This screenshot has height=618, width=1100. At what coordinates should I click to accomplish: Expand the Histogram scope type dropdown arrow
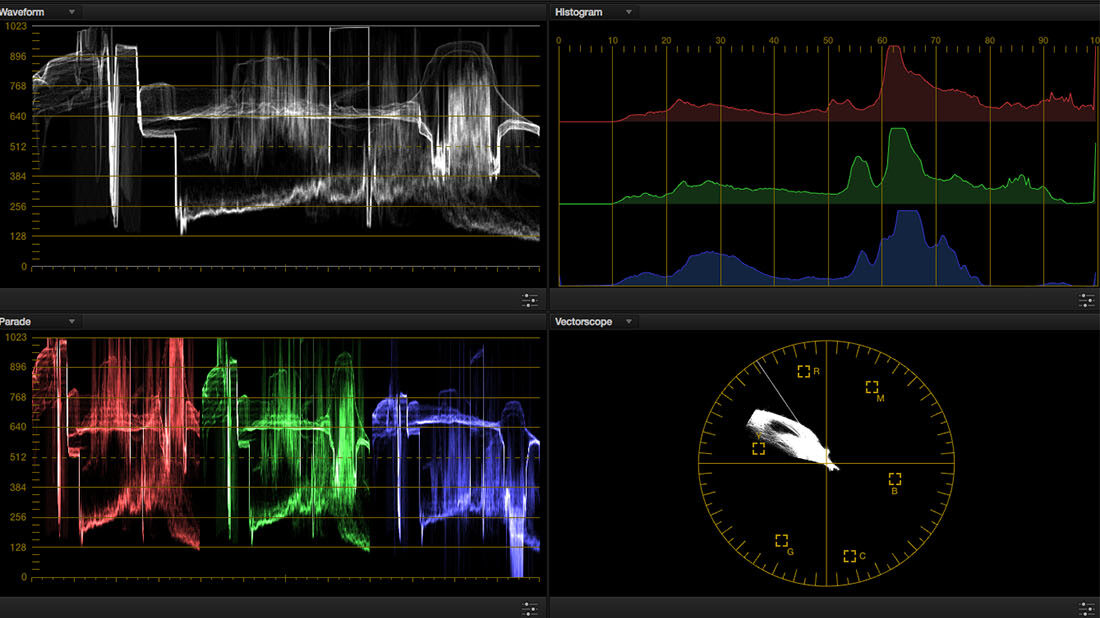click(628, 12)
